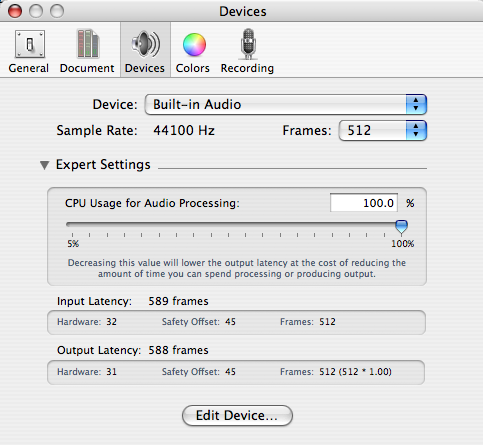Click the Colors tab label
The width and height of the screenshot is (483, 445).
pos(193,68)
